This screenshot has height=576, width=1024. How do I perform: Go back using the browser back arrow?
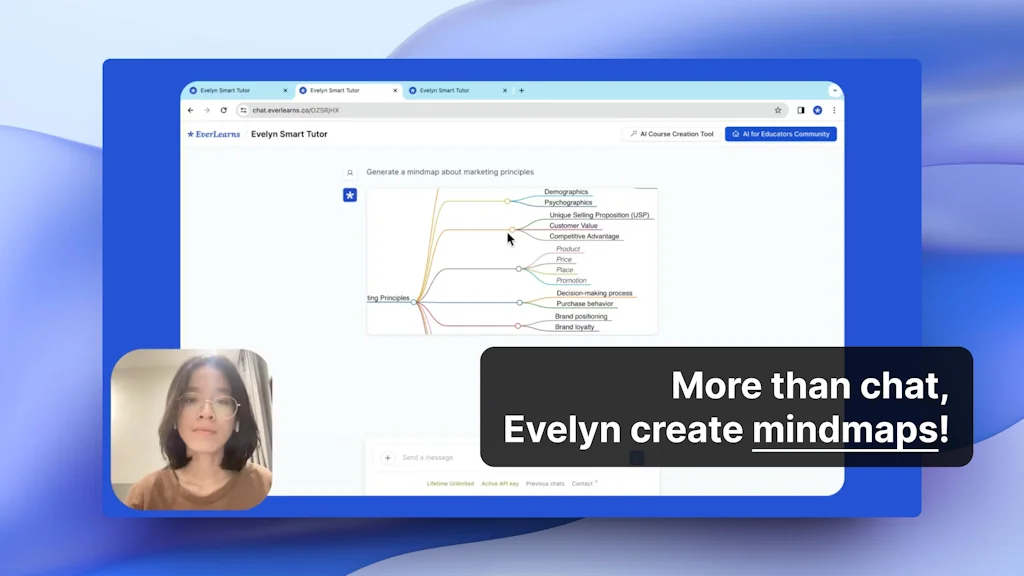pos(191,110)
